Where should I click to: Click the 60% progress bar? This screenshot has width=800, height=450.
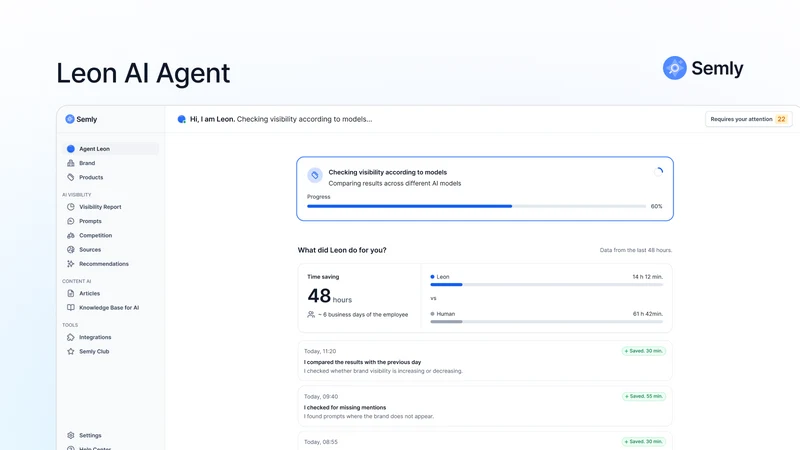click(477, 207)
